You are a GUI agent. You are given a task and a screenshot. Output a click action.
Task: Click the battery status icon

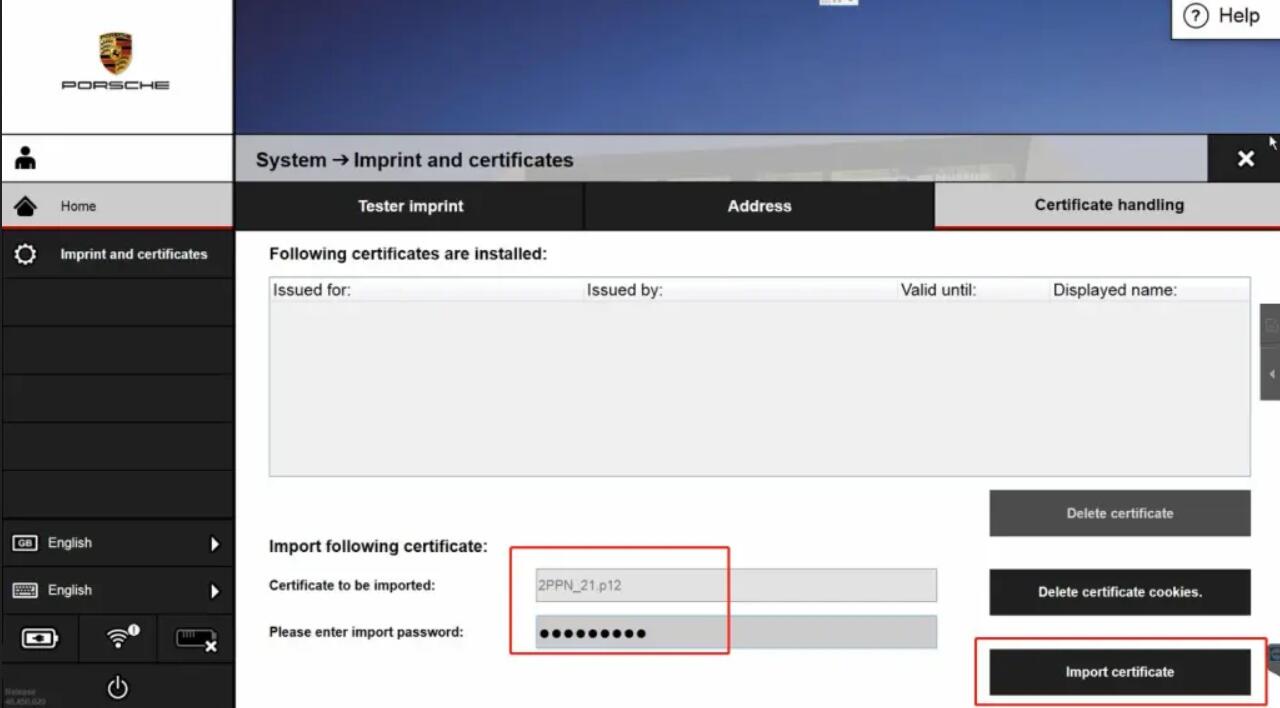39,638
